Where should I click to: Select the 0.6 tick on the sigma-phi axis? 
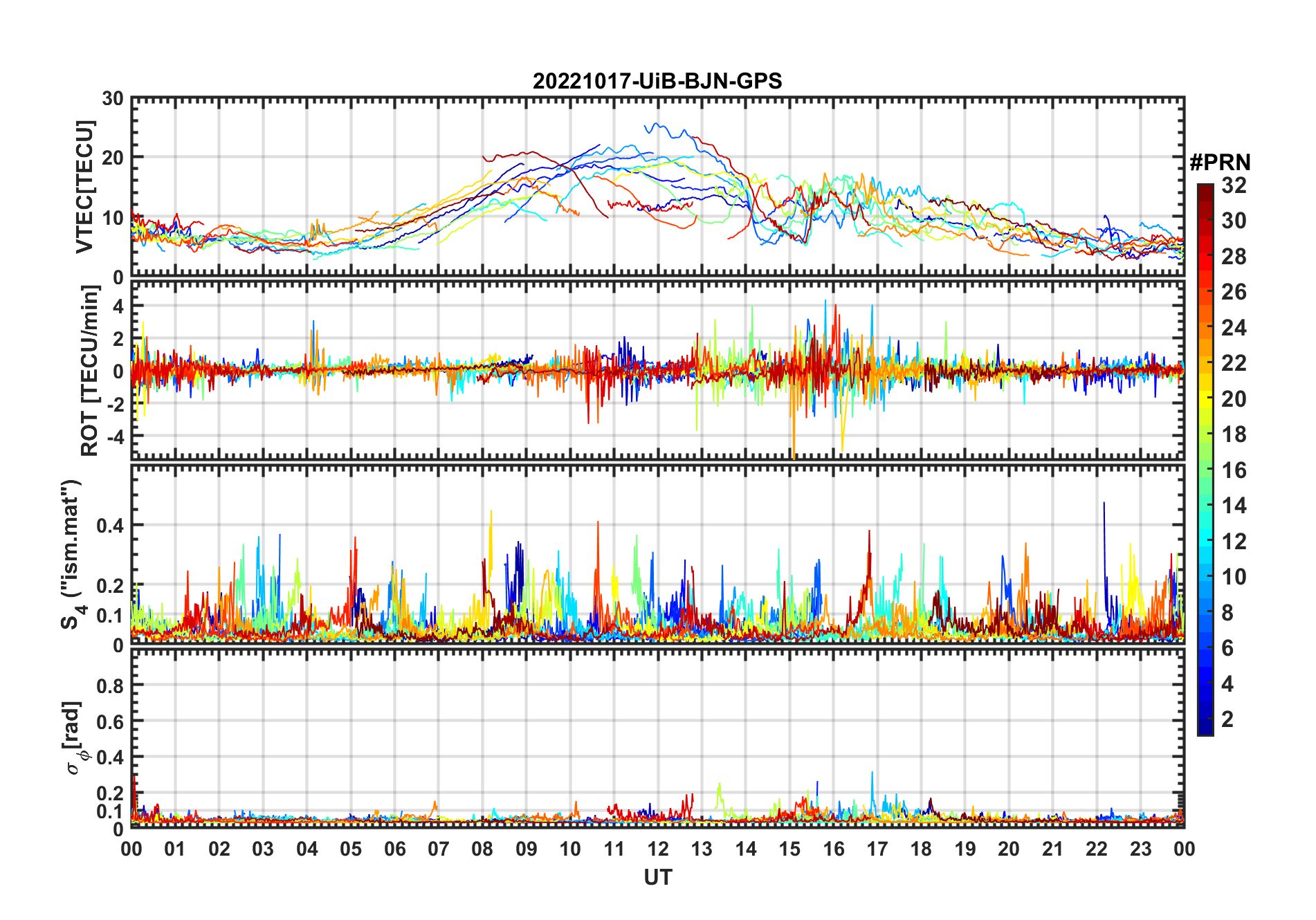pyautogui.click(x=110, y=721)
